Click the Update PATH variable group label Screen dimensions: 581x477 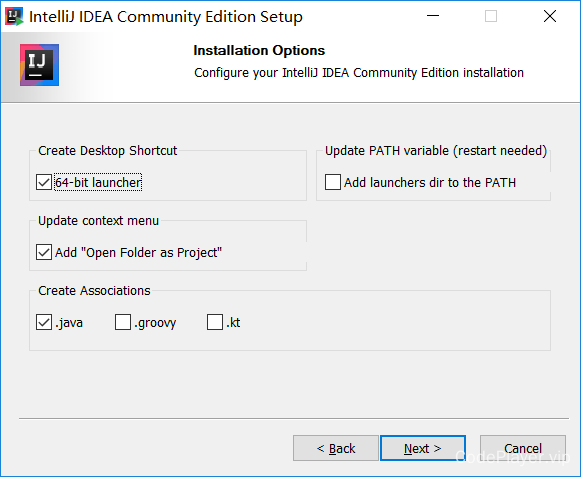pos(436,151)
